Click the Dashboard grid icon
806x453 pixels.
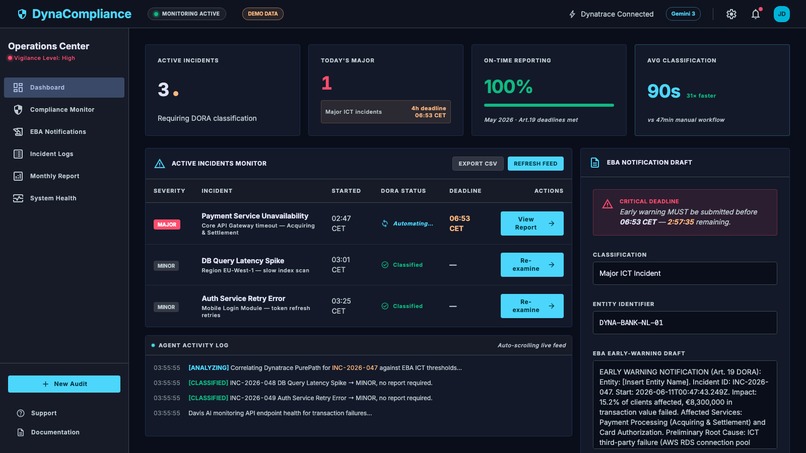click(x=18, y=87)
